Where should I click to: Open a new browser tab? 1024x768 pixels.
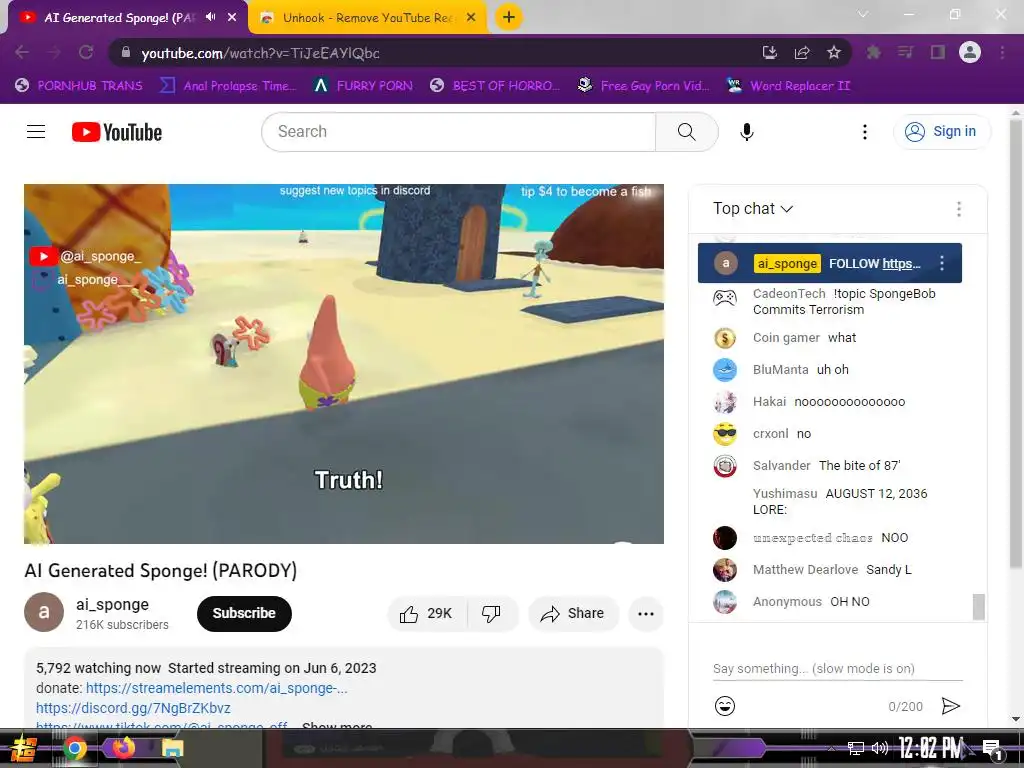pos(508,17)
